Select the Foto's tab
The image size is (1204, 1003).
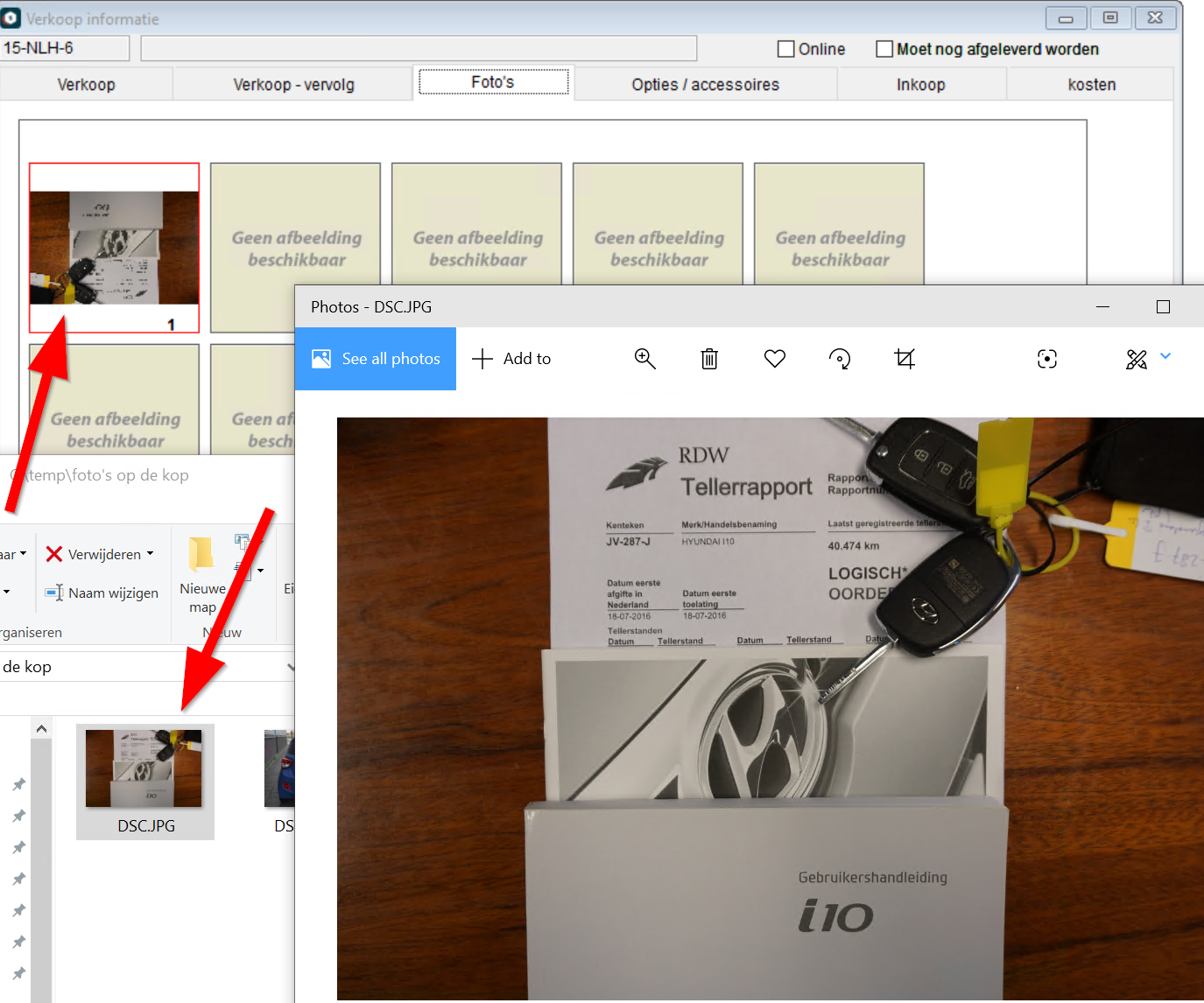(x=493, y=82)
